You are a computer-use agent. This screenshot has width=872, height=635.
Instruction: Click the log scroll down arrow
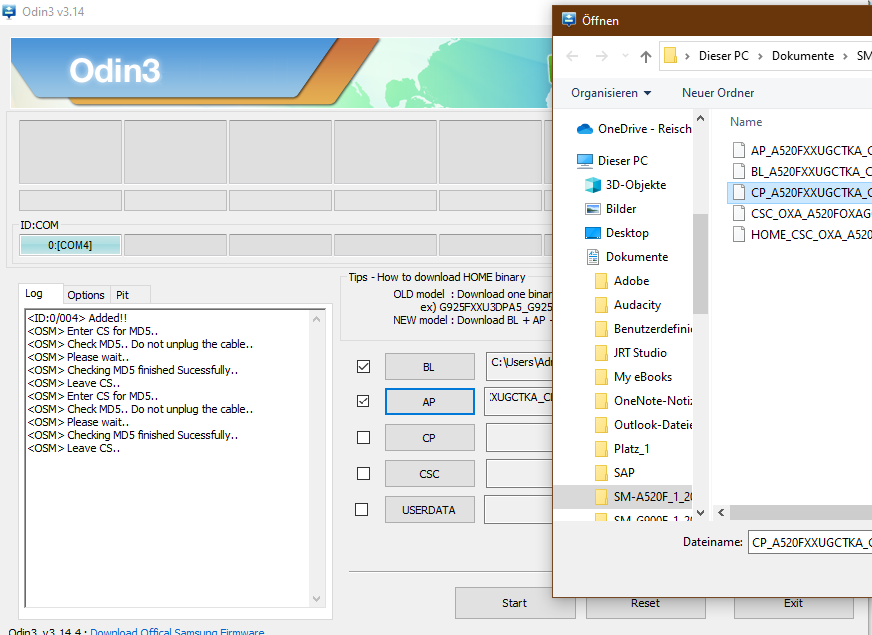[316, 599]
